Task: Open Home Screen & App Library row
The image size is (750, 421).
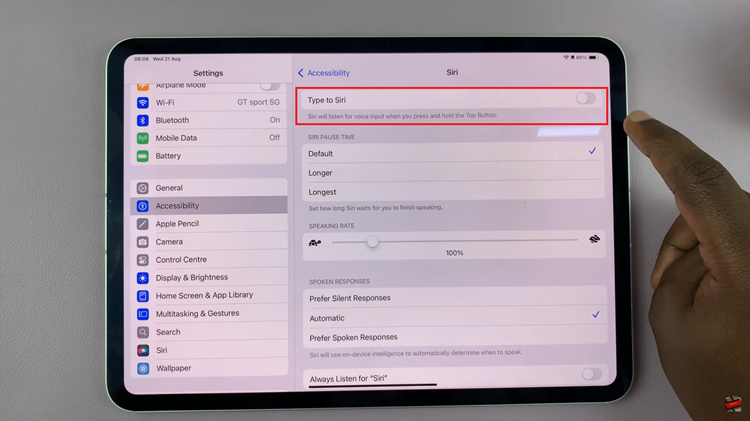Action: point(209,296)
